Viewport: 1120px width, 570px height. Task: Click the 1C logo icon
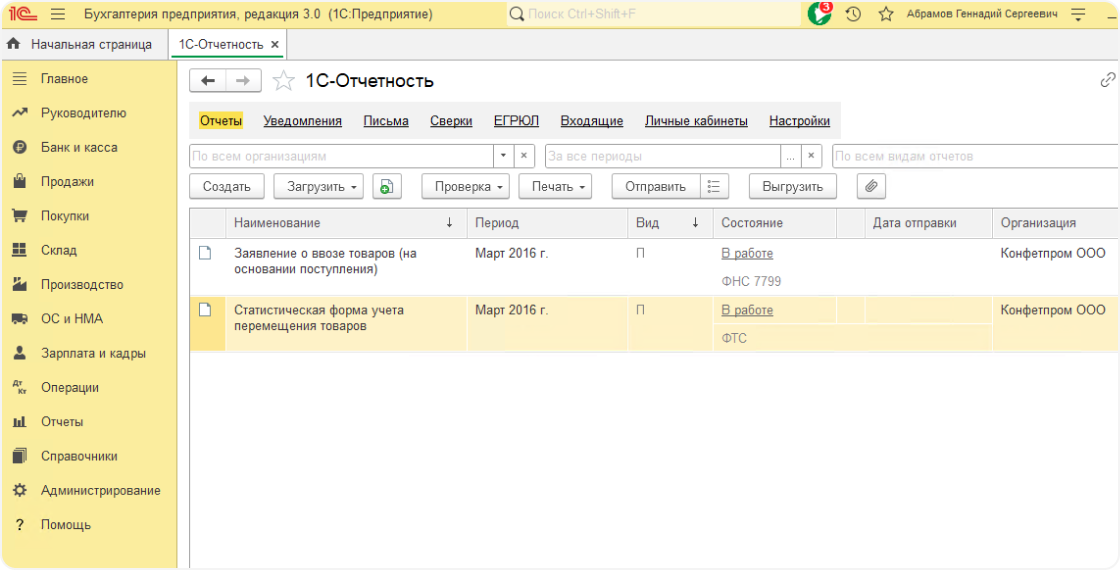point(24,14)
